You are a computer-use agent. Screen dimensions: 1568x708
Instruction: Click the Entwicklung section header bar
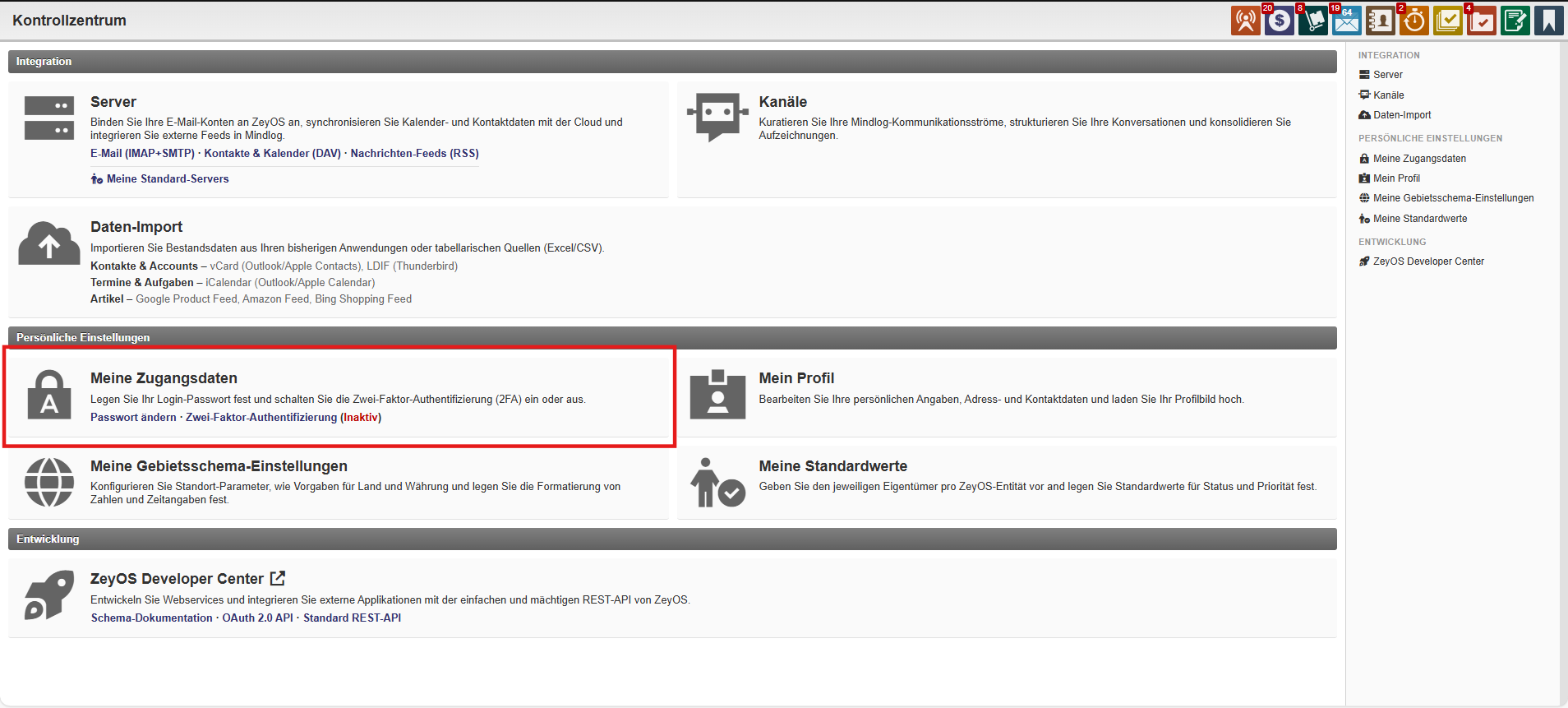[672, 539]
